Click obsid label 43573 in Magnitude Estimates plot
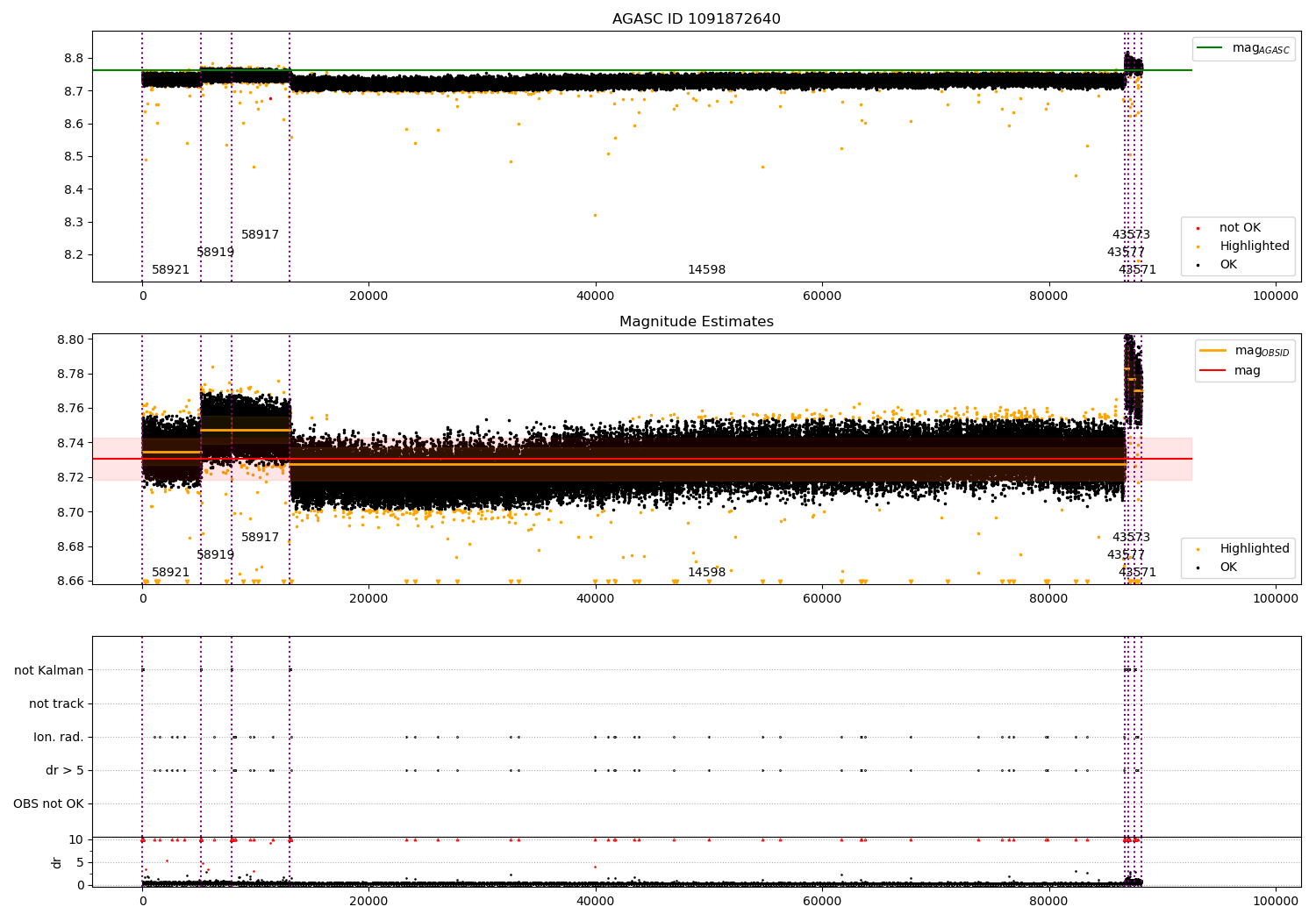Image resolution: width=1316 pixels, height=921 pixels. [1131, 538]
